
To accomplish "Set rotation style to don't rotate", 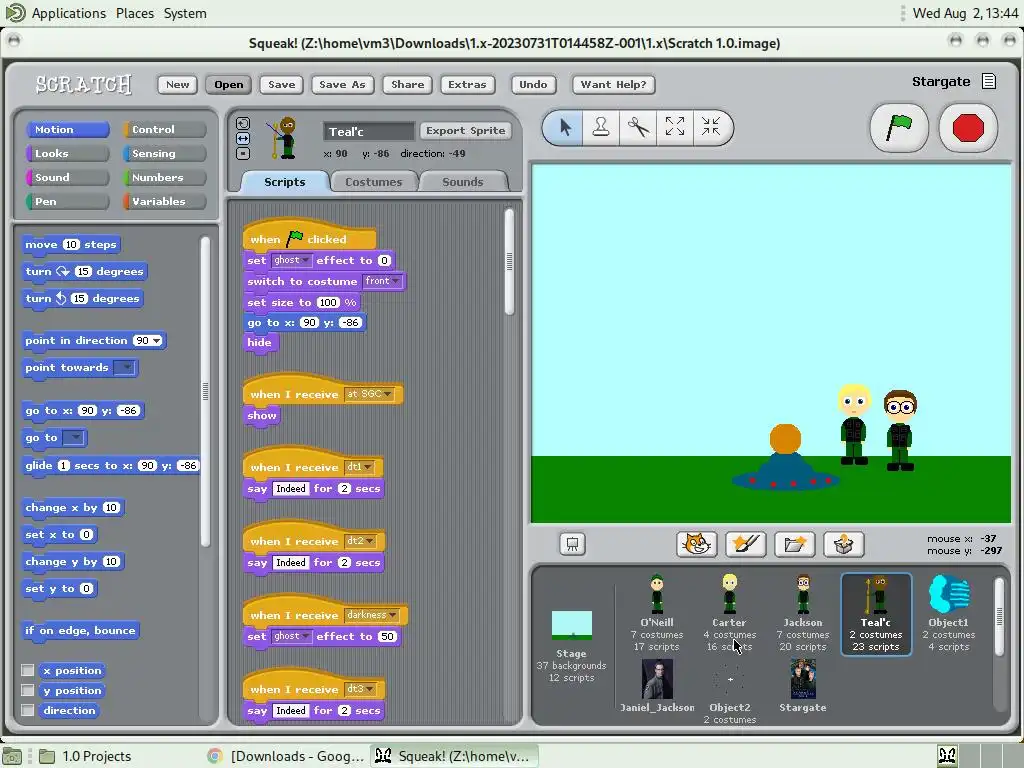I will [242, 153].
